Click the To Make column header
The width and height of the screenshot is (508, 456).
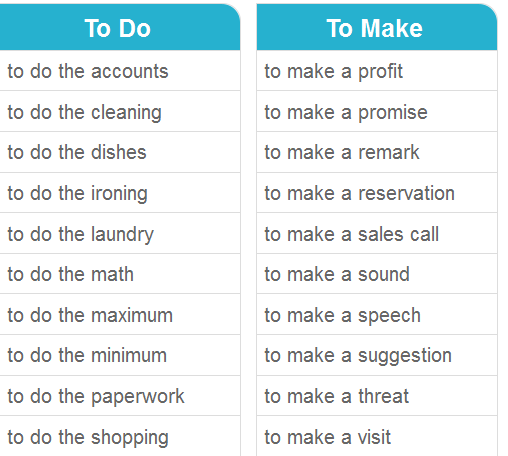pos(377,27)
